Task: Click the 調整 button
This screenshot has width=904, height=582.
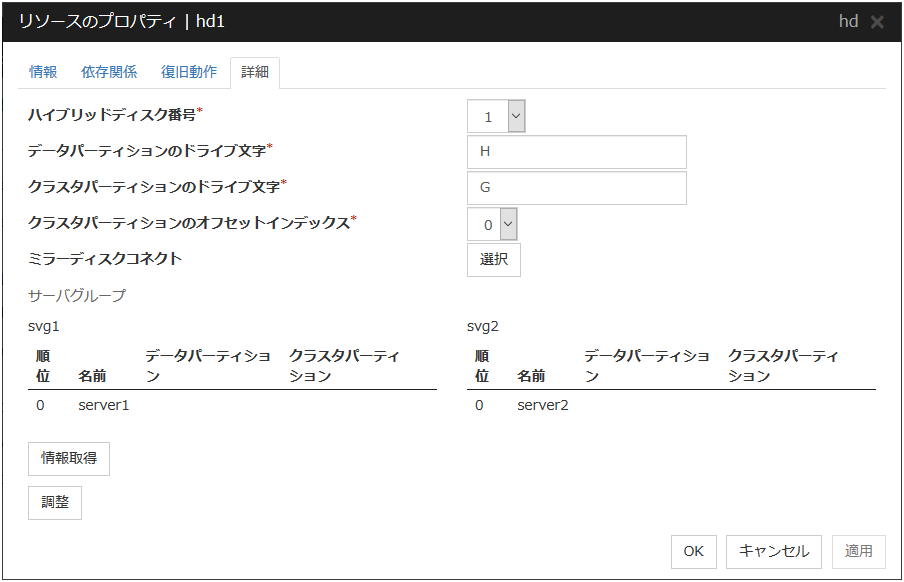Action: pos(55,502)
